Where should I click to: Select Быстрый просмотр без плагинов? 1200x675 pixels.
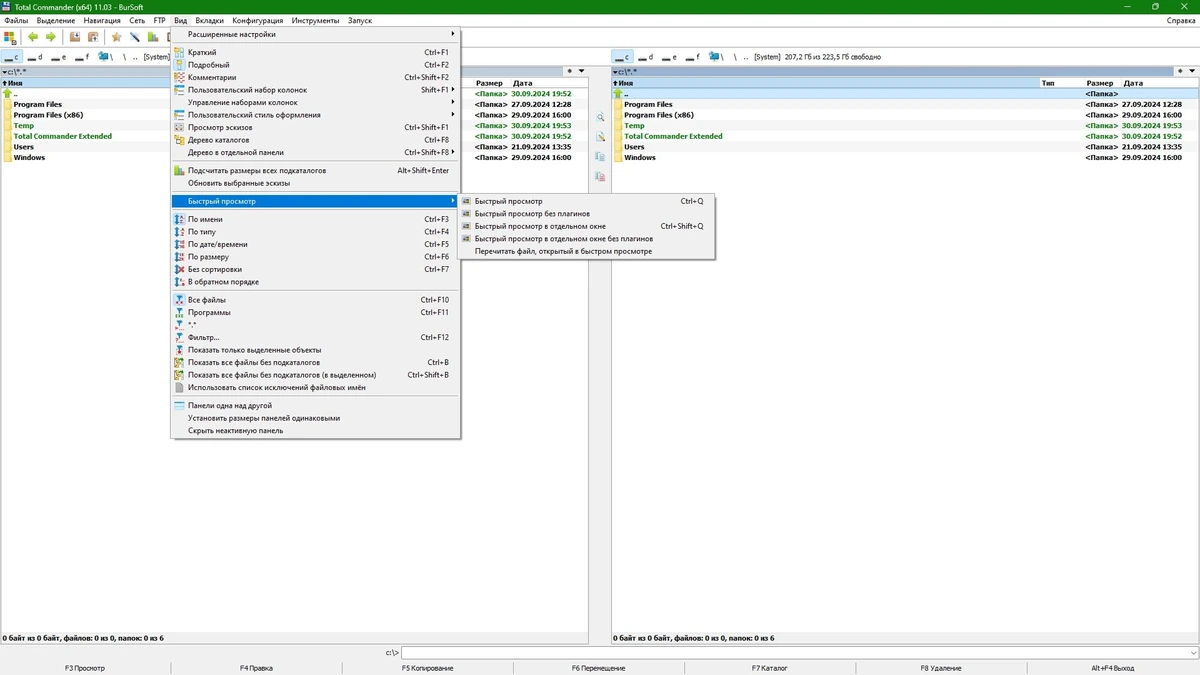586,214
